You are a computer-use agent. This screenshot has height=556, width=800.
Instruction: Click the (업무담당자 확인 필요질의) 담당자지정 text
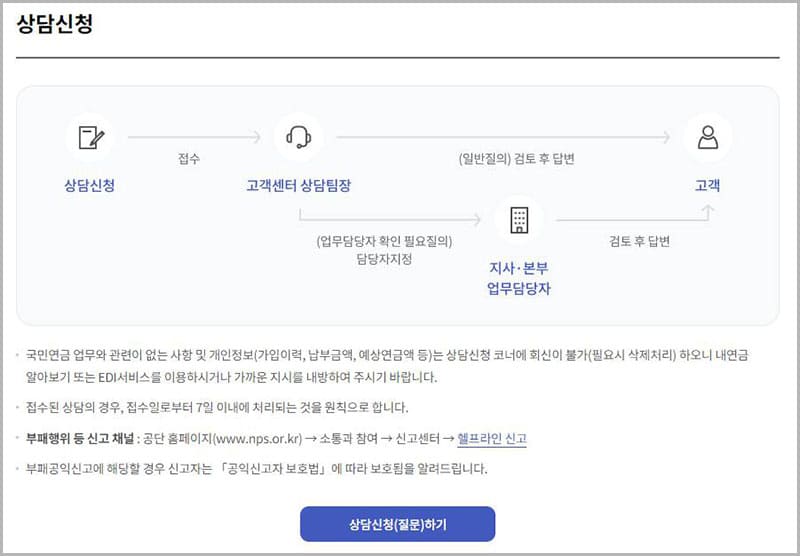(x=384, y=250)
